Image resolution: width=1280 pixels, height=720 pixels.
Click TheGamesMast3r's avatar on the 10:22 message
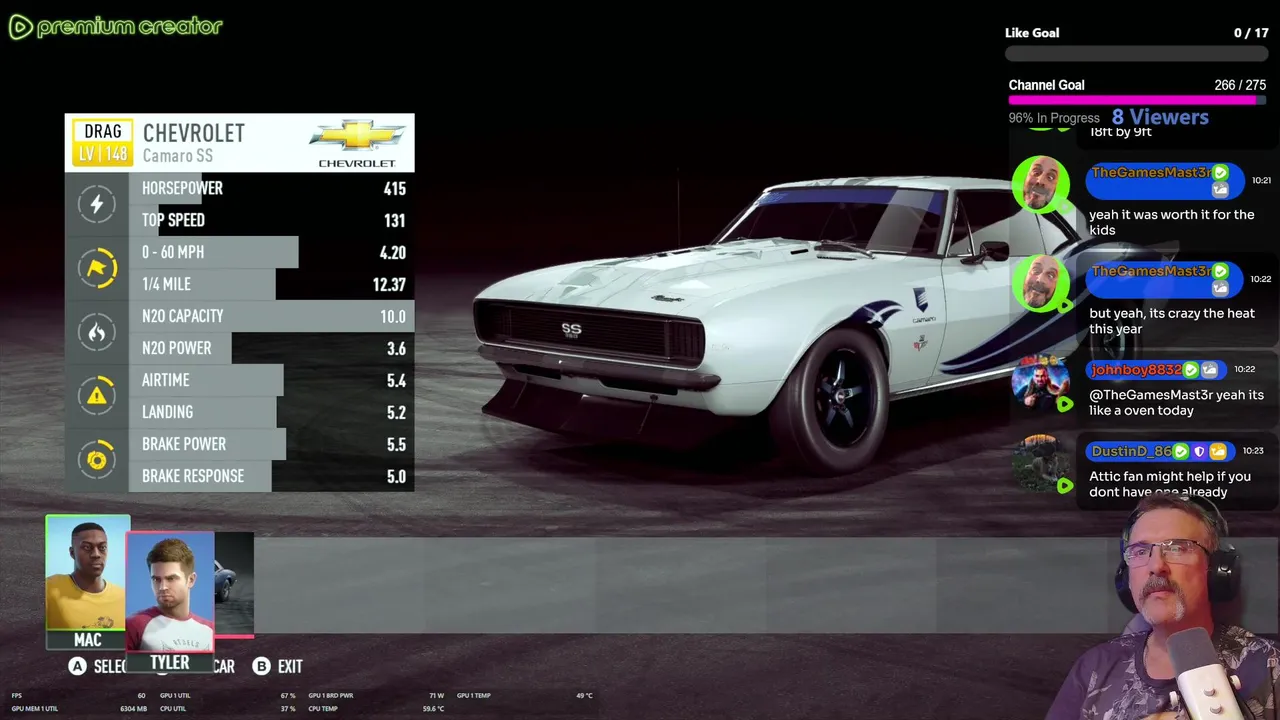(x=1040, y=283)
